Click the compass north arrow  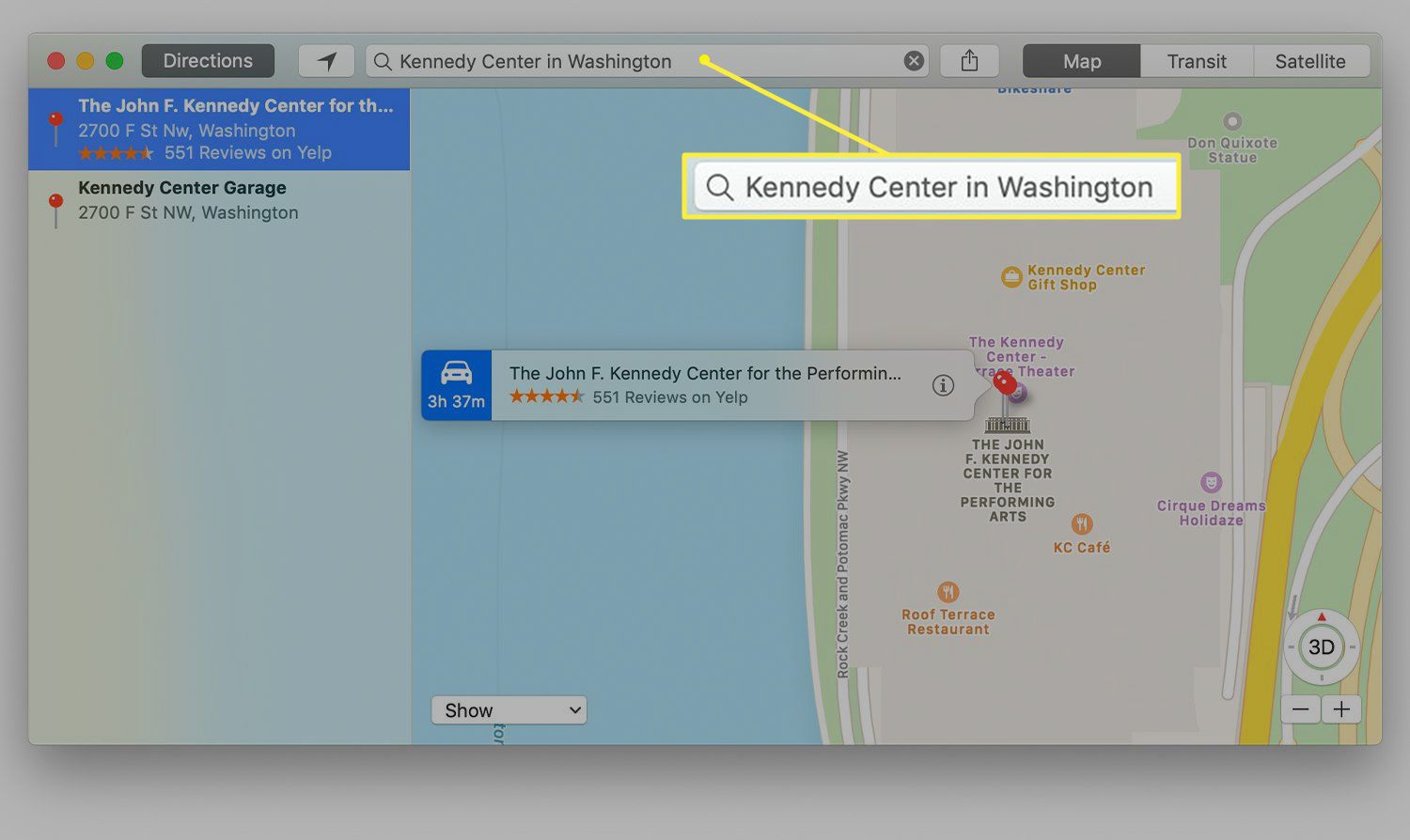[x=1322, y=617]
